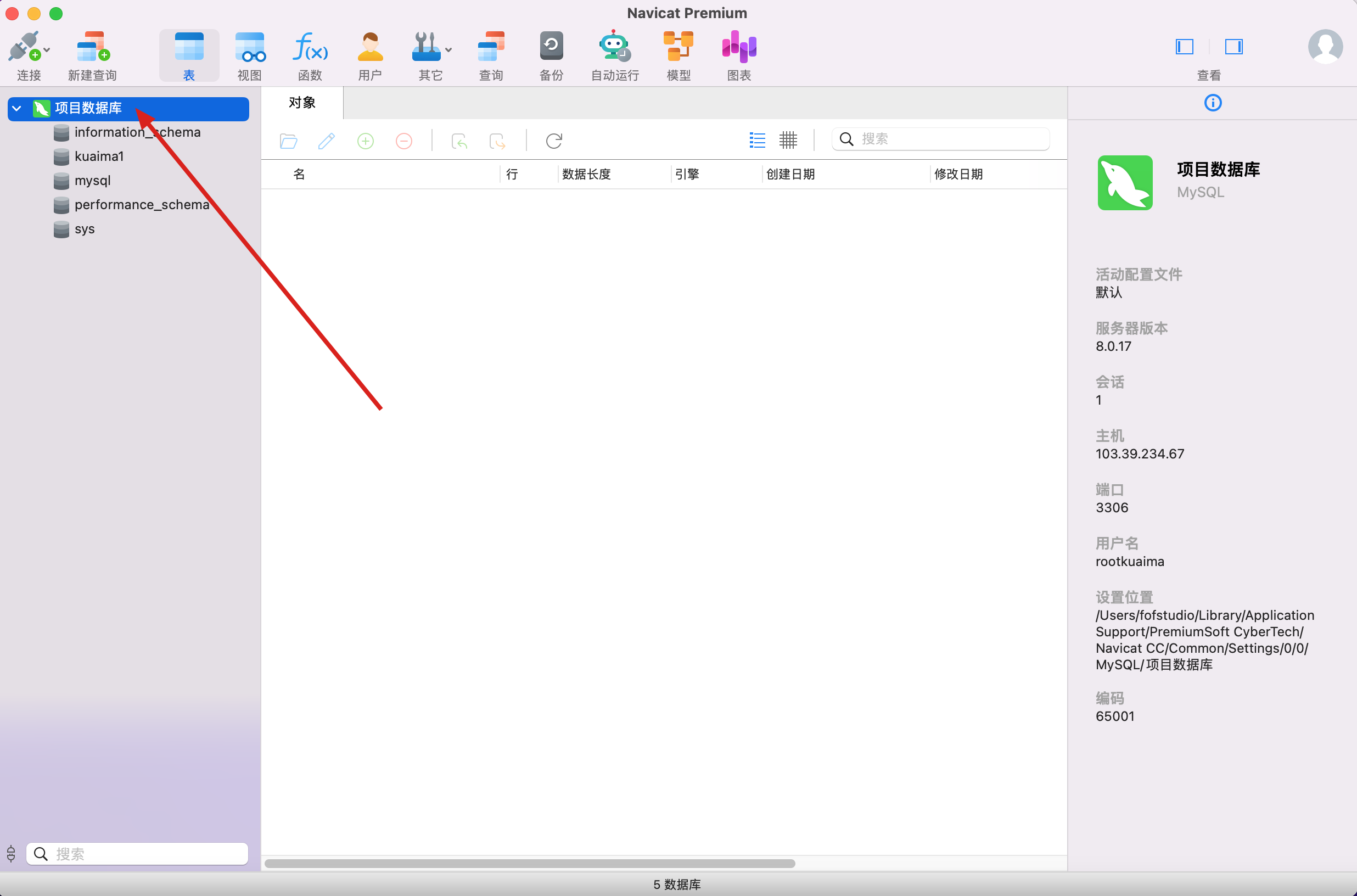Select the 项目数据库 connection
Screen dimensions: 1357x896
click(x=128, y=109)
